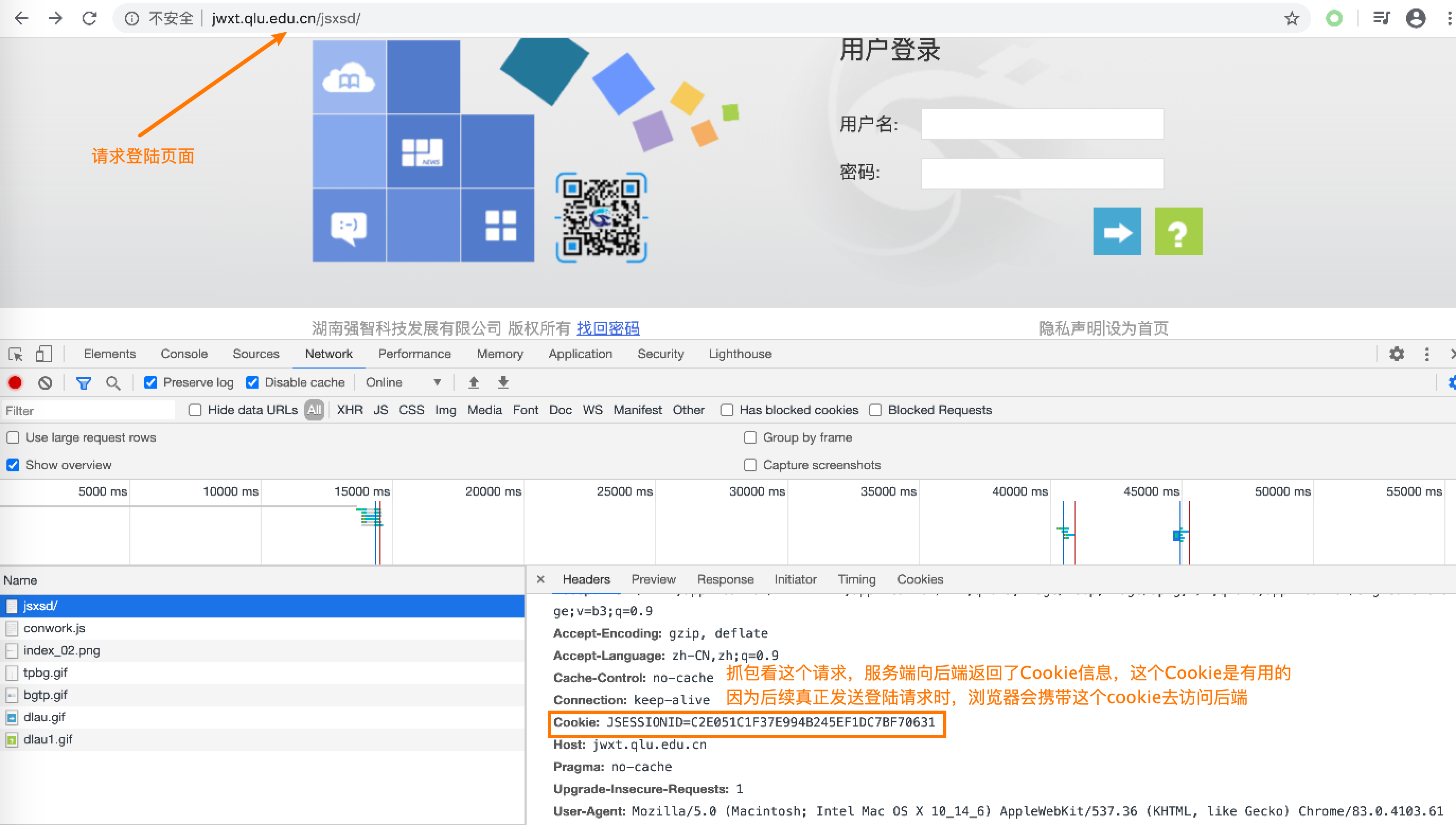1456x825 pixels.
Task: Toggle the device emulation mode
Action: point(43,354)
